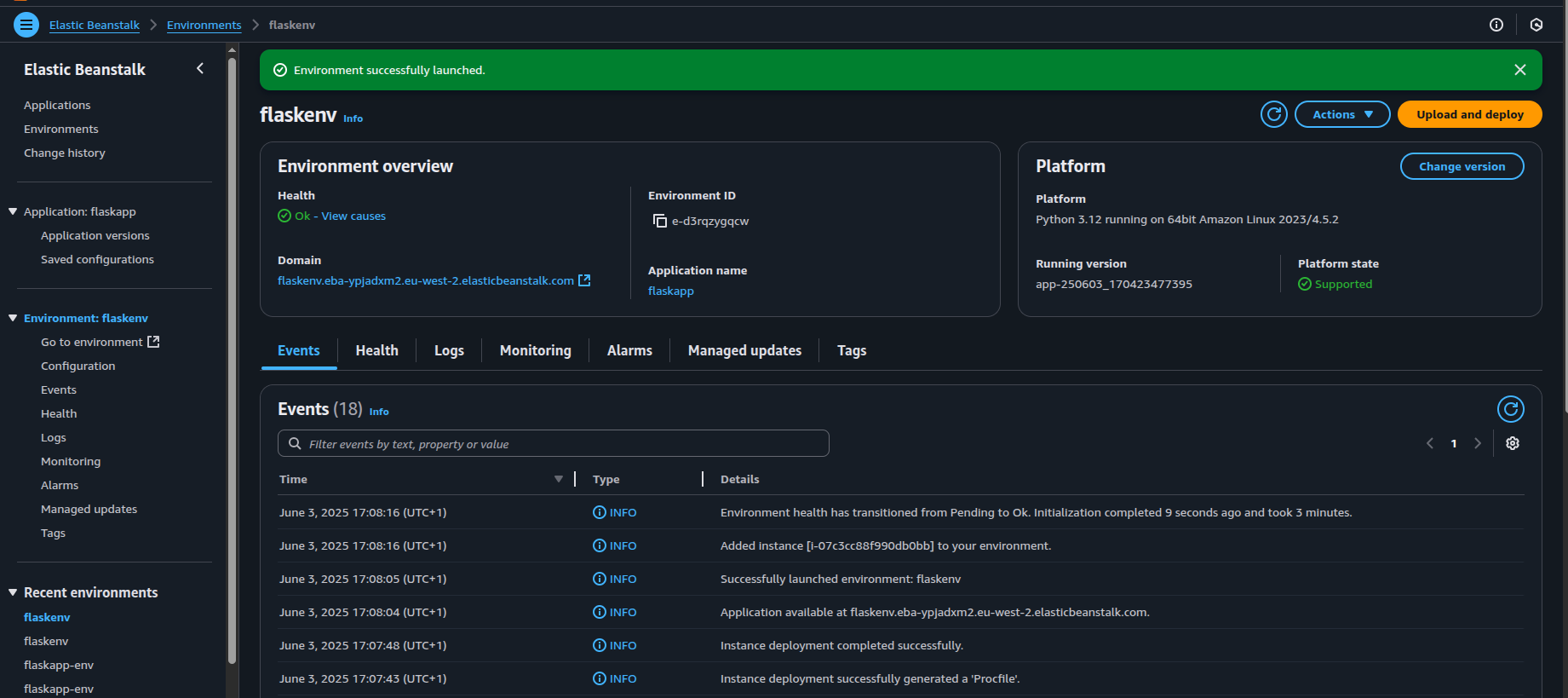
Task: Switch to the Health tab
Action: 377,350
